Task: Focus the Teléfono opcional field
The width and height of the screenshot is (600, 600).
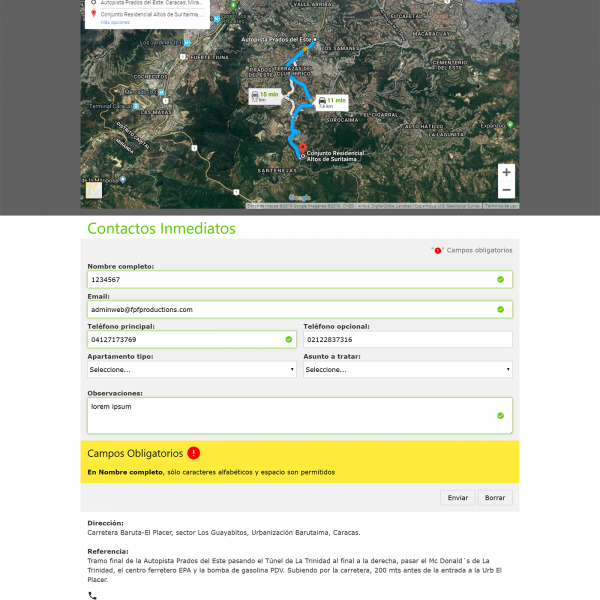Action: pyautogui.click(x=408, y=339)
